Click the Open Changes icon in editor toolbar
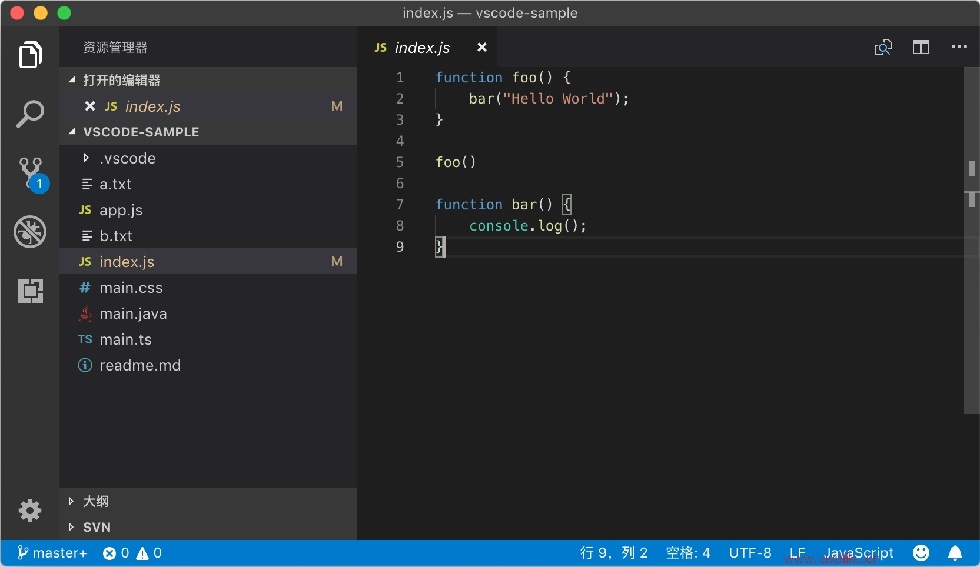The height and width of the screenshot is (567, 980). point(883,48)
